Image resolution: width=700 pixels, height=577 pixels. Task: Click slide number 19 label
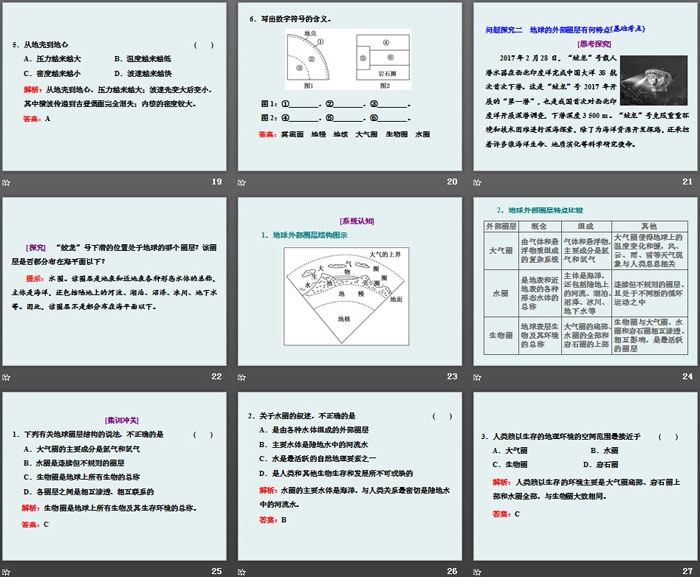click(217, 182)
